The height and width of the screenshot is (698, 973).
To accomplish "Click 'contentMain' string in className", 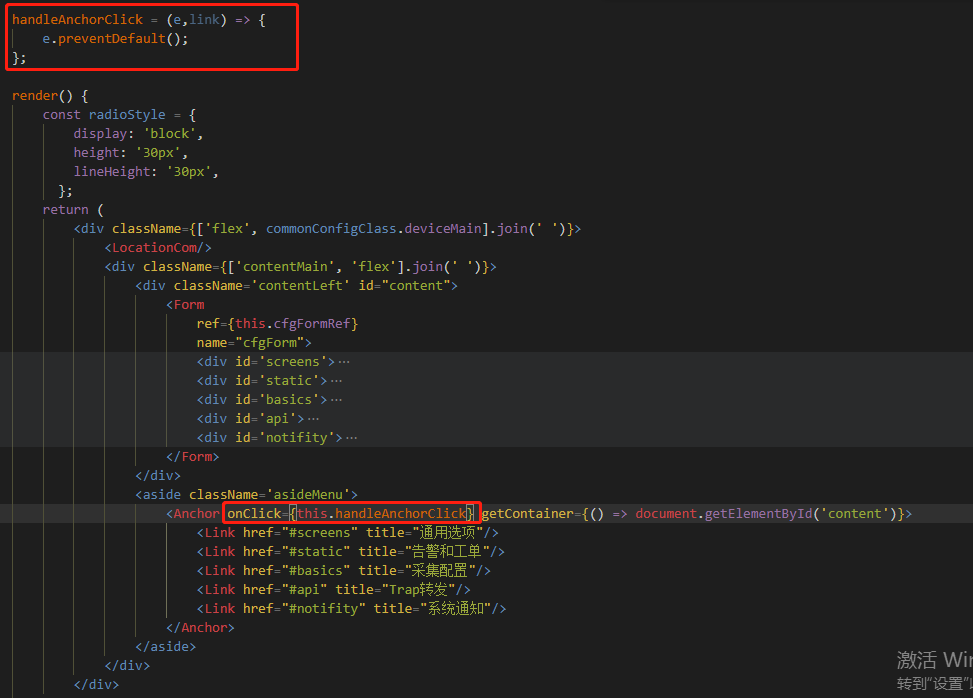I will [285, 267].
